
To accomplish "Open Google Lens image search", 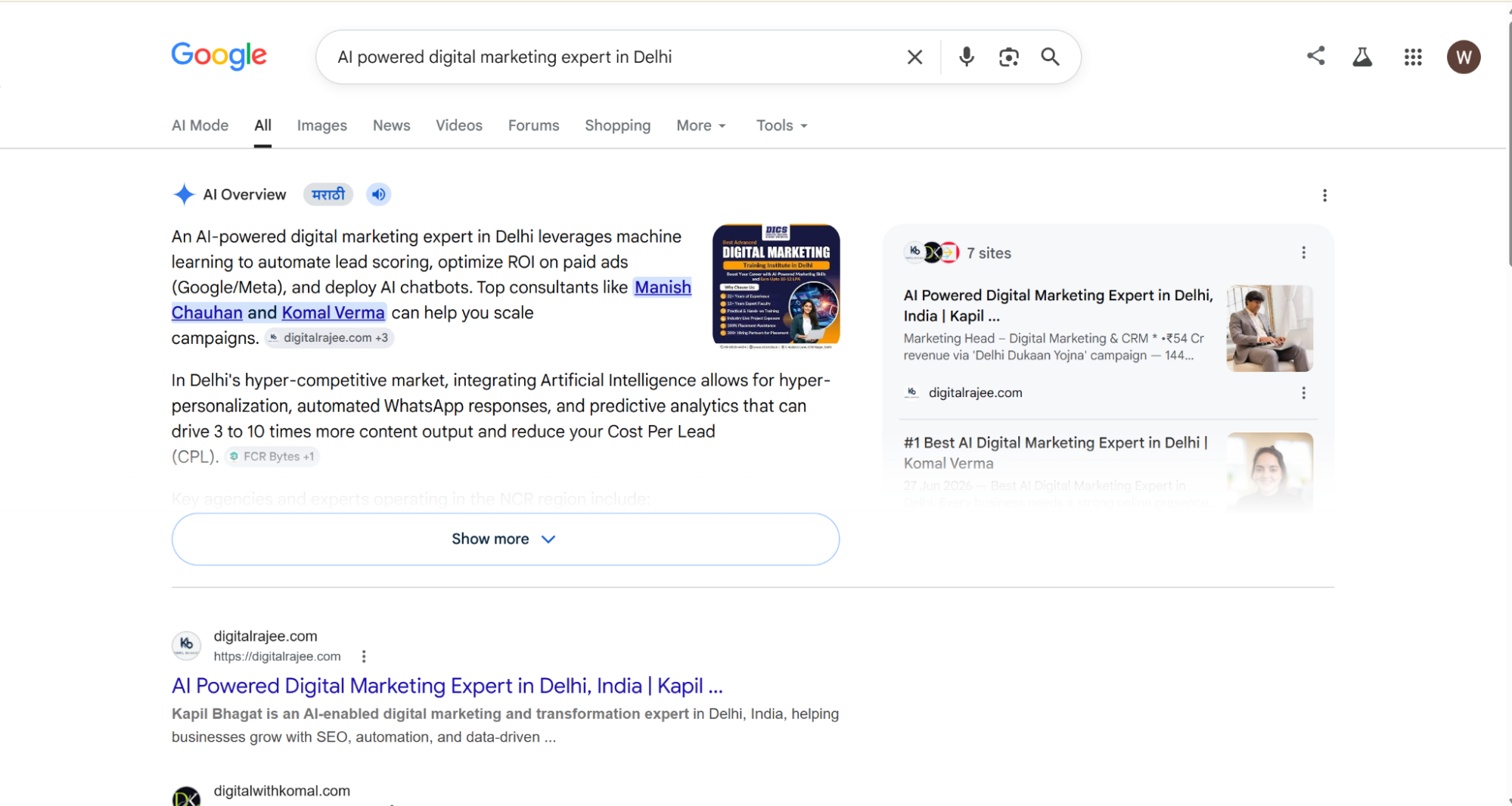I will pyautogui.click(x=1008, y=57).
